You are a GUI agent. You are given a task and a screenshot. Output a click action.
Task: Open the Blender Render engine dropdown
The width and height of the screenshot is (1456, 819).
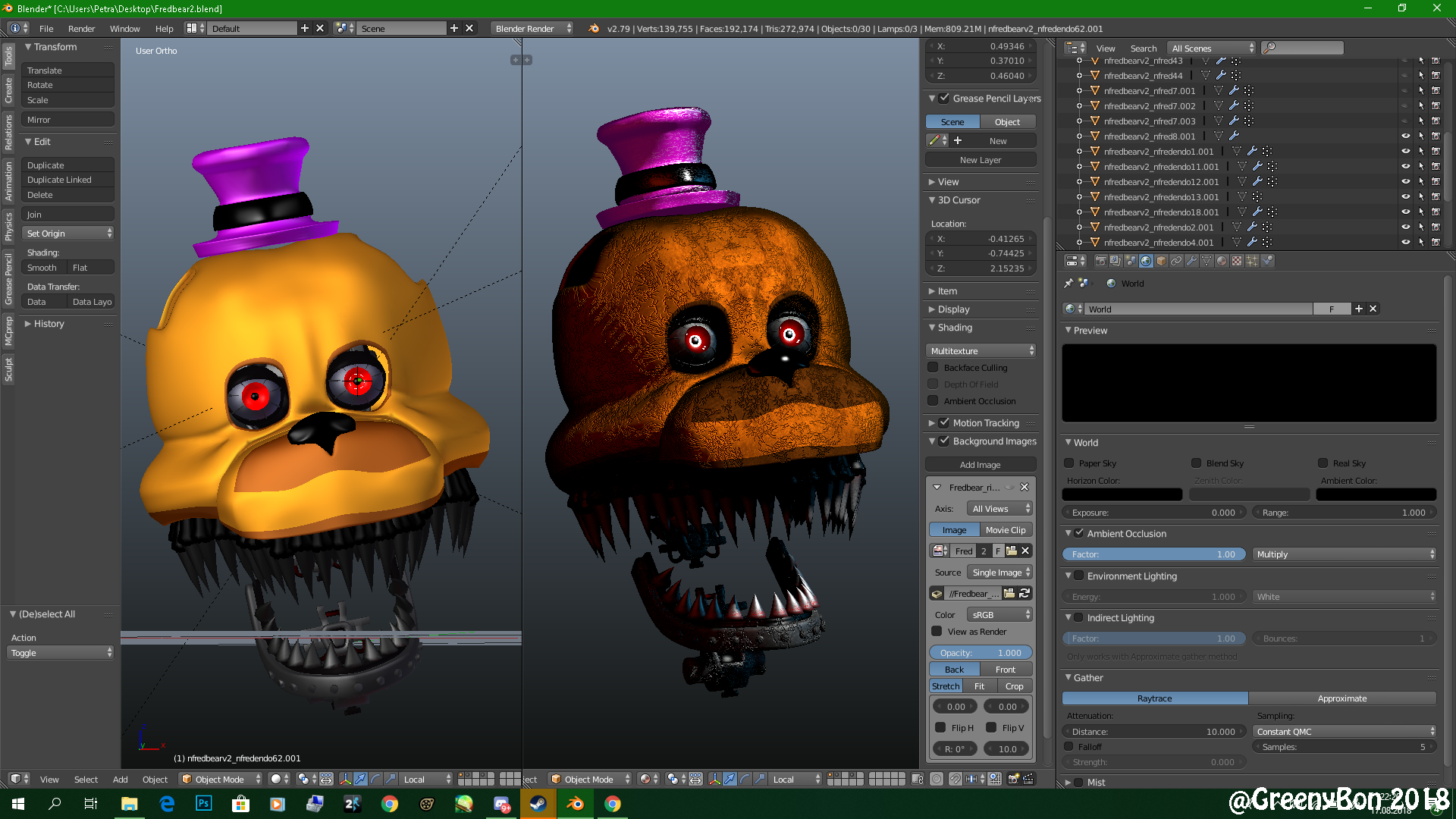(x=532, y=28)
